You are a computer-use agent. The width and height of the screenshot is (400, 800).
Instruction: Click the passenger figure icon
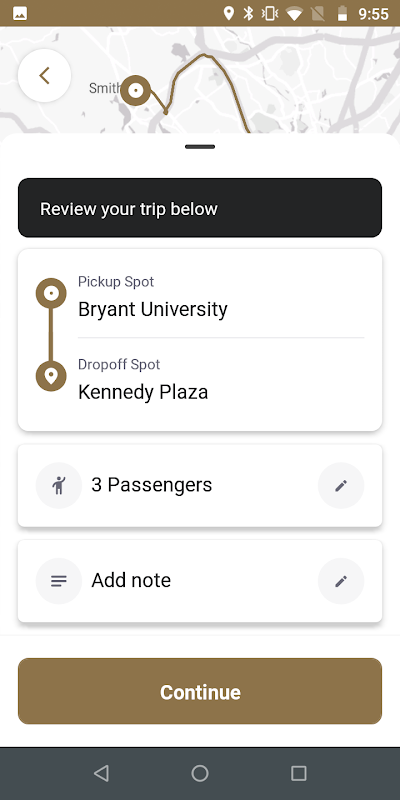pos(59,486)
